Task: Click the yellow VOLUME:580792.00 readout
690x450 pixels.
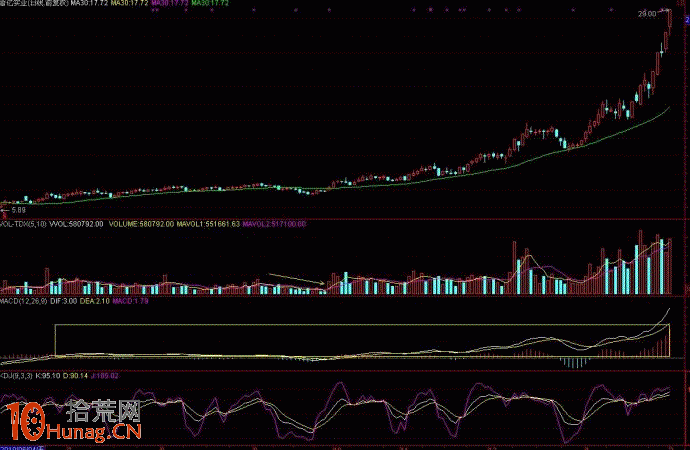Action: pyautogui.click(x=141, y=226)
